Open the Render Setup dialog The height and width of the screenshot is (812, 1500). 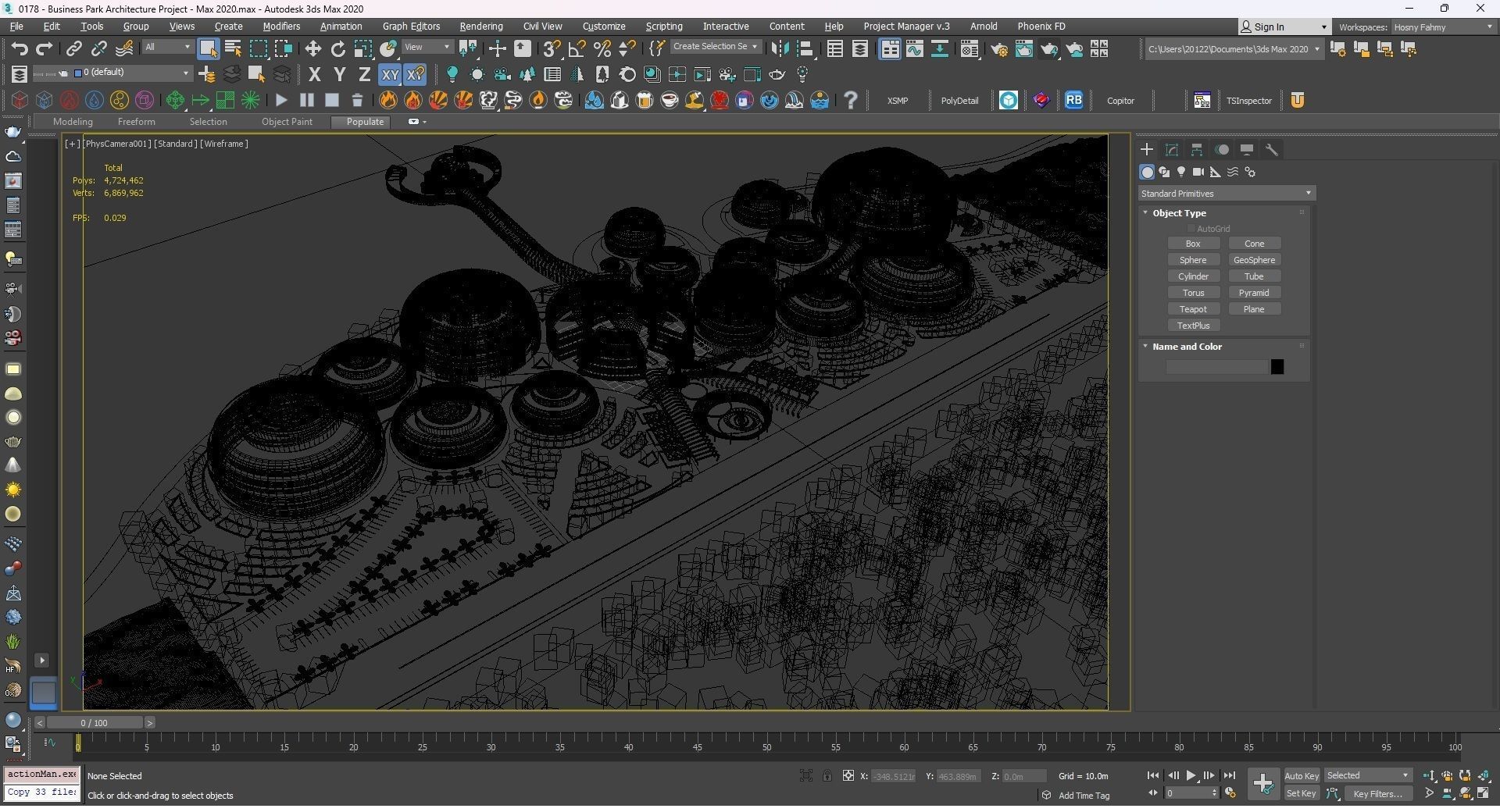click(998, 49)
